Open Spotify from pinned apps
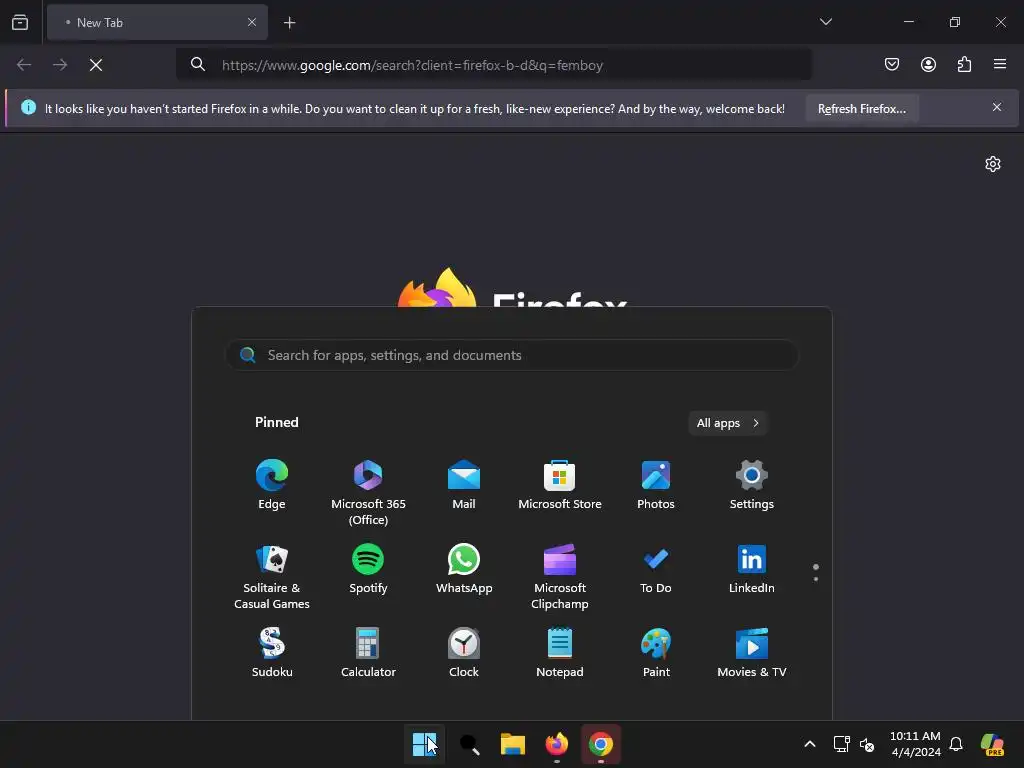The height and width of the screenshot is (768, 1024). [368, 569]
